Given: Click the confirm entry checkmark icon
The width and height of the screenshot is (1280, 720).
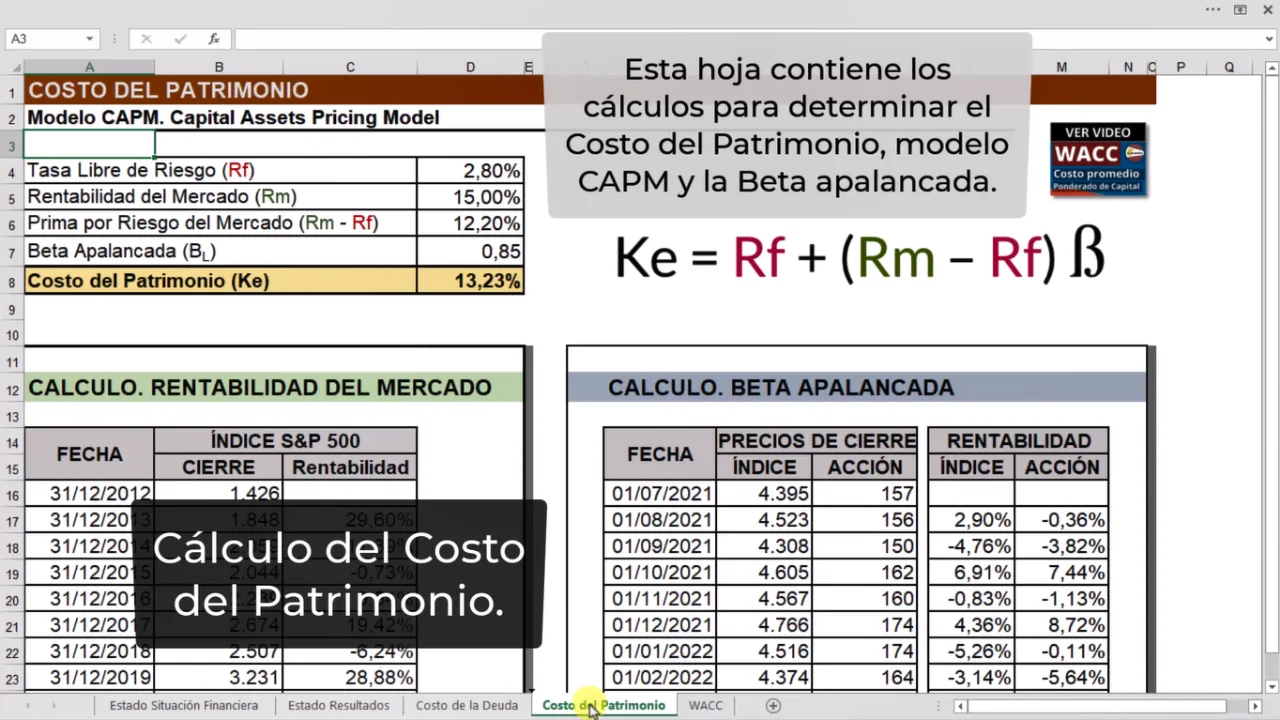Looking at the screenshot, I should (180, 39).
